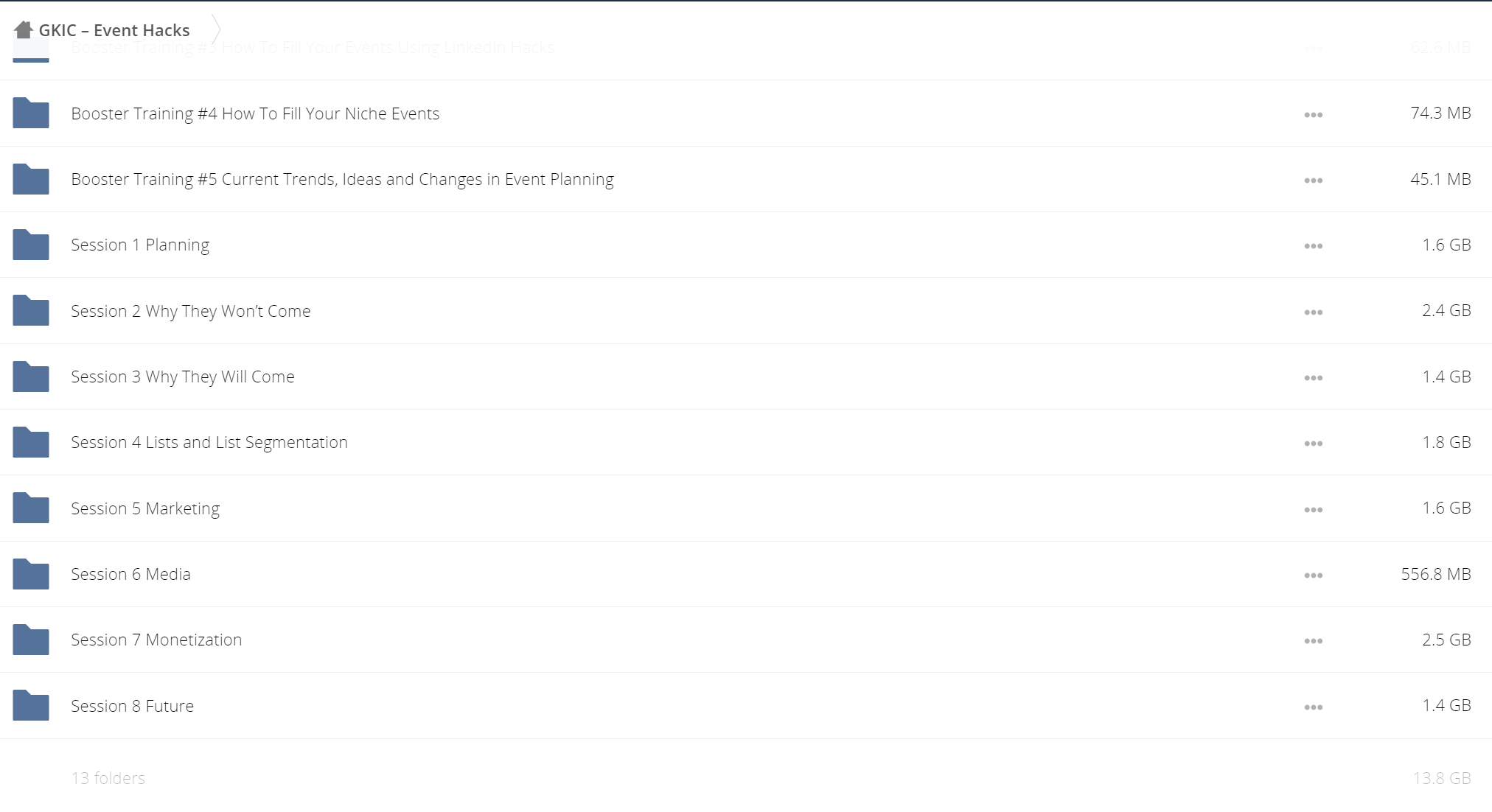
Task: Open Session 3 Why They Will Come name
Action: 183,377
